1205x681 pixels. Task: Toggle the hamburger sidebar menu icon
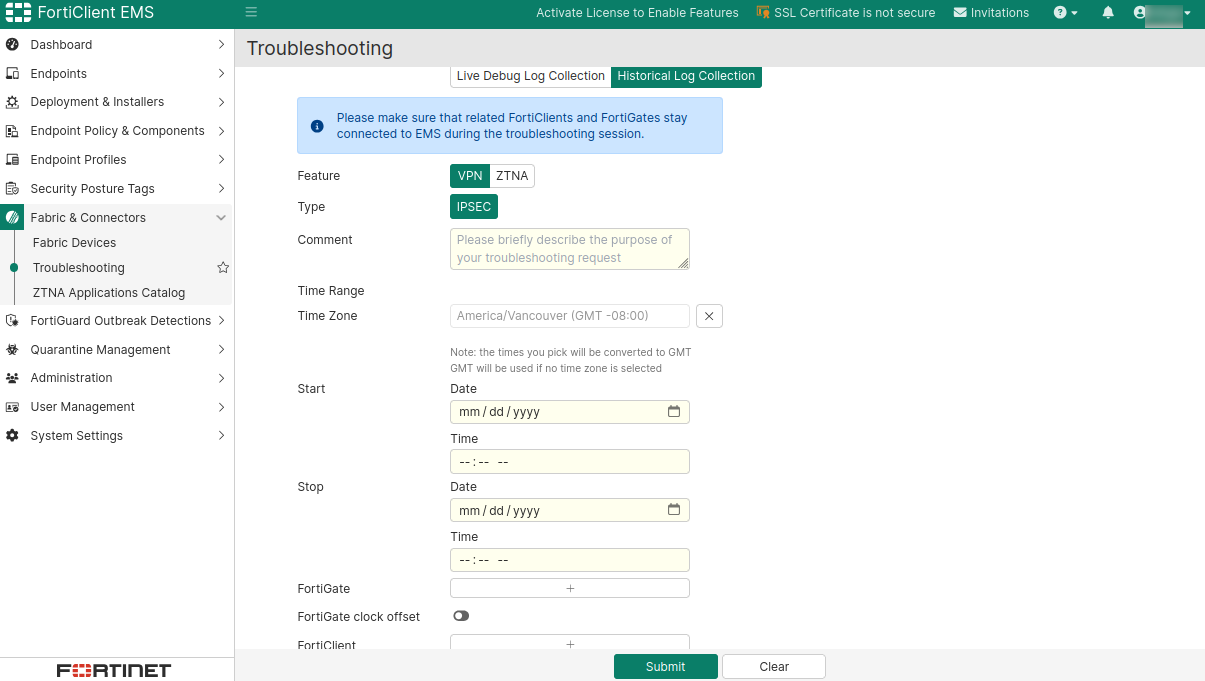click(x=251, y=12)
